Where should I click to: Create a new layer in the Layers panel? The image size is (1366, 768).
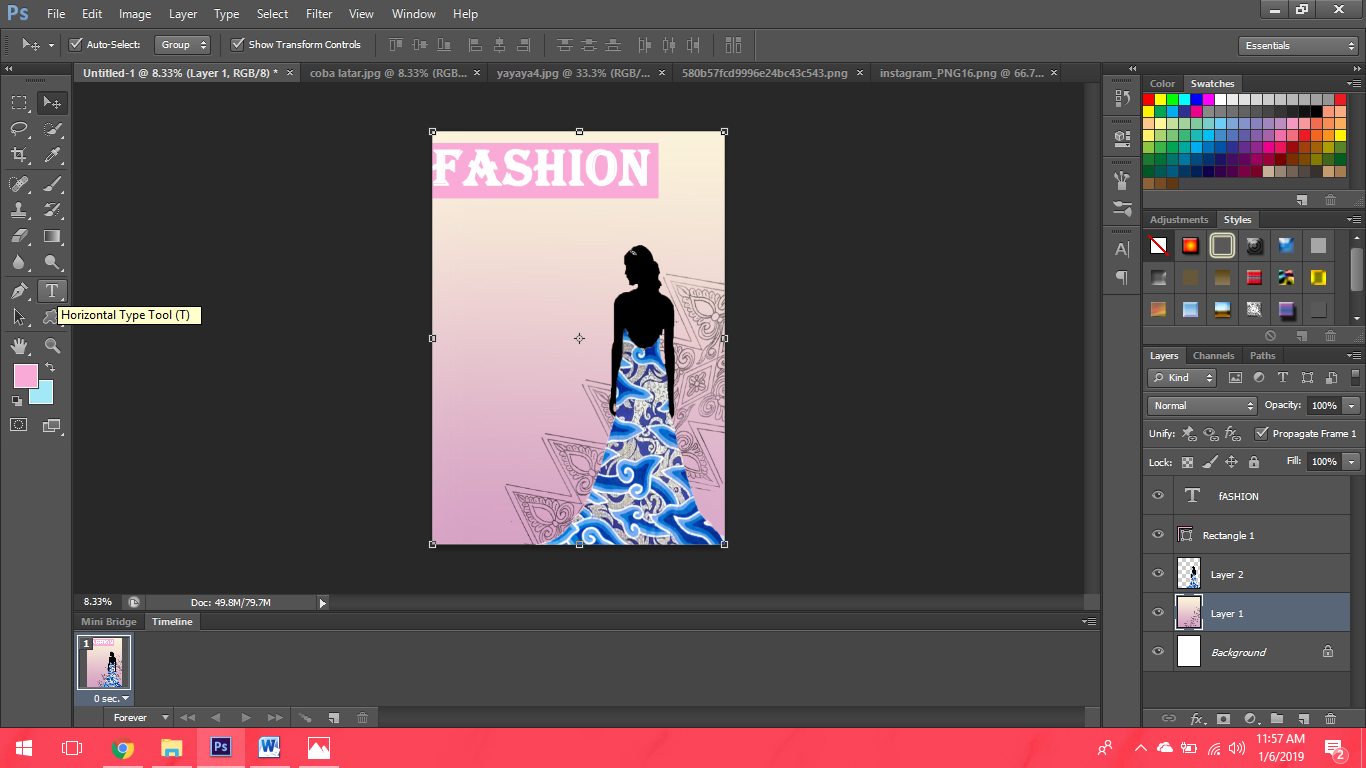(1303, 719)
